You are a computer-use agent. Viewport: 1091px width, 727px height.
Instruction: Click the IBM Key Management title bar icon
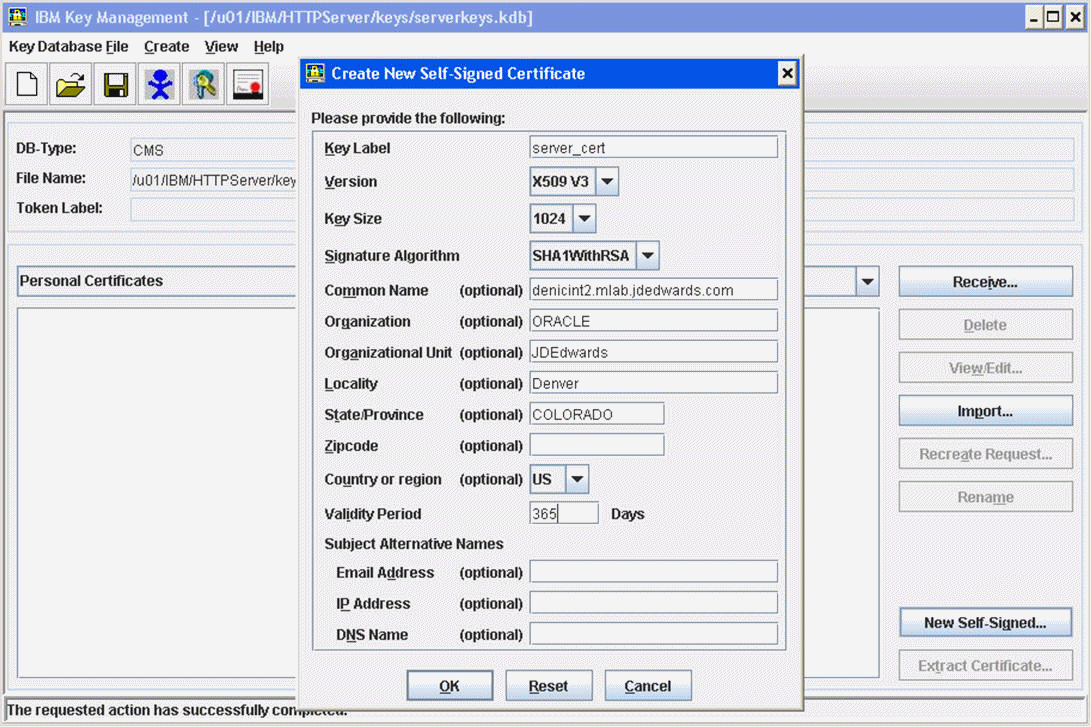point(17,17)
